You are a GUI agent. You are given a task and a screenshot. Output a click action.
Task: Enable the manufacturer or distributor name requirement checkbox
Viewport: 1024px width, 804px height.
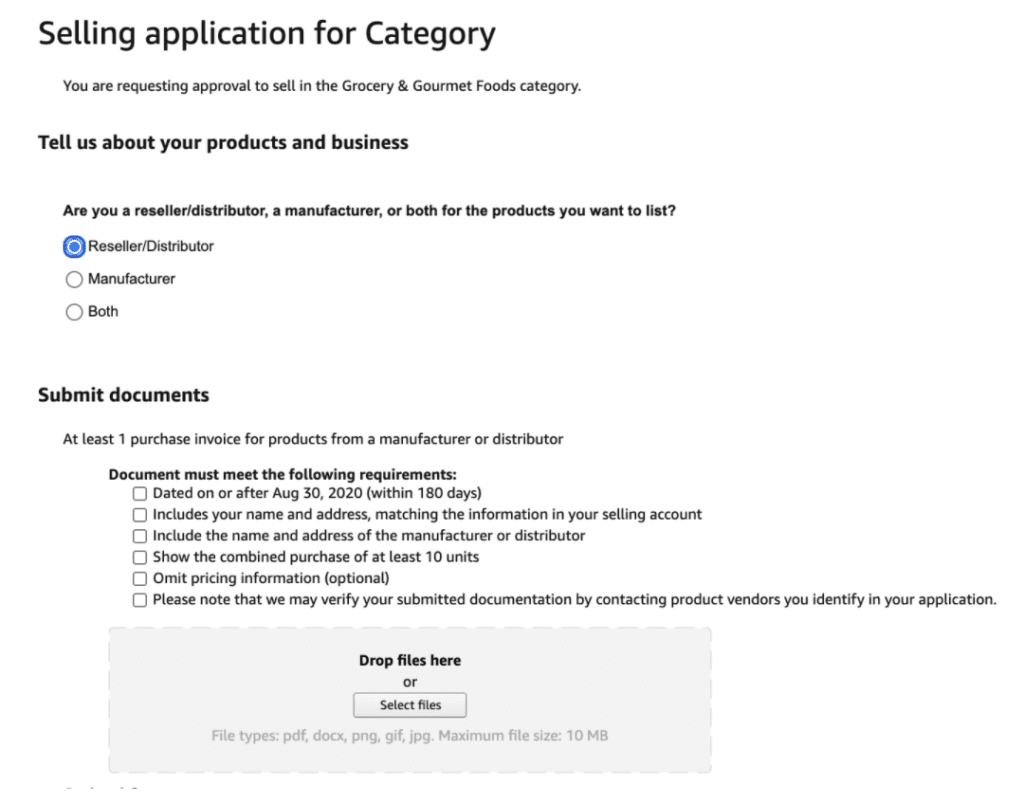pyautogui.click(x=140, y=536)
